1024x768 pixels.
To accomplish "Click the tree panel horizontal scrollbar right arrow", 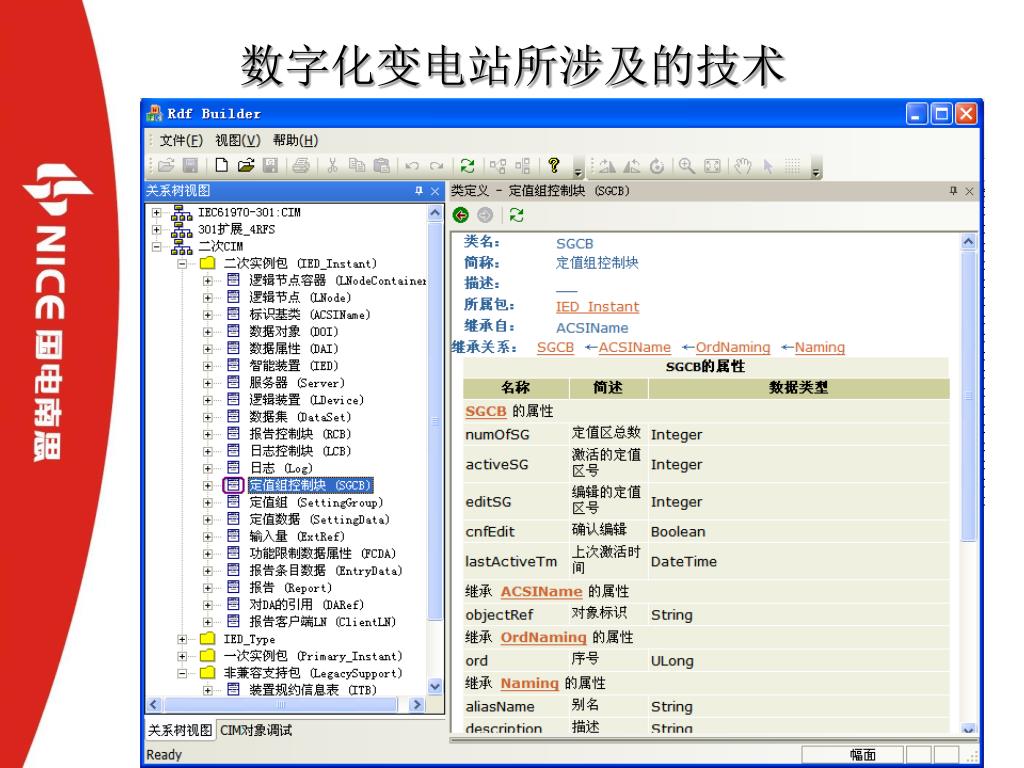I will [417, 705].
